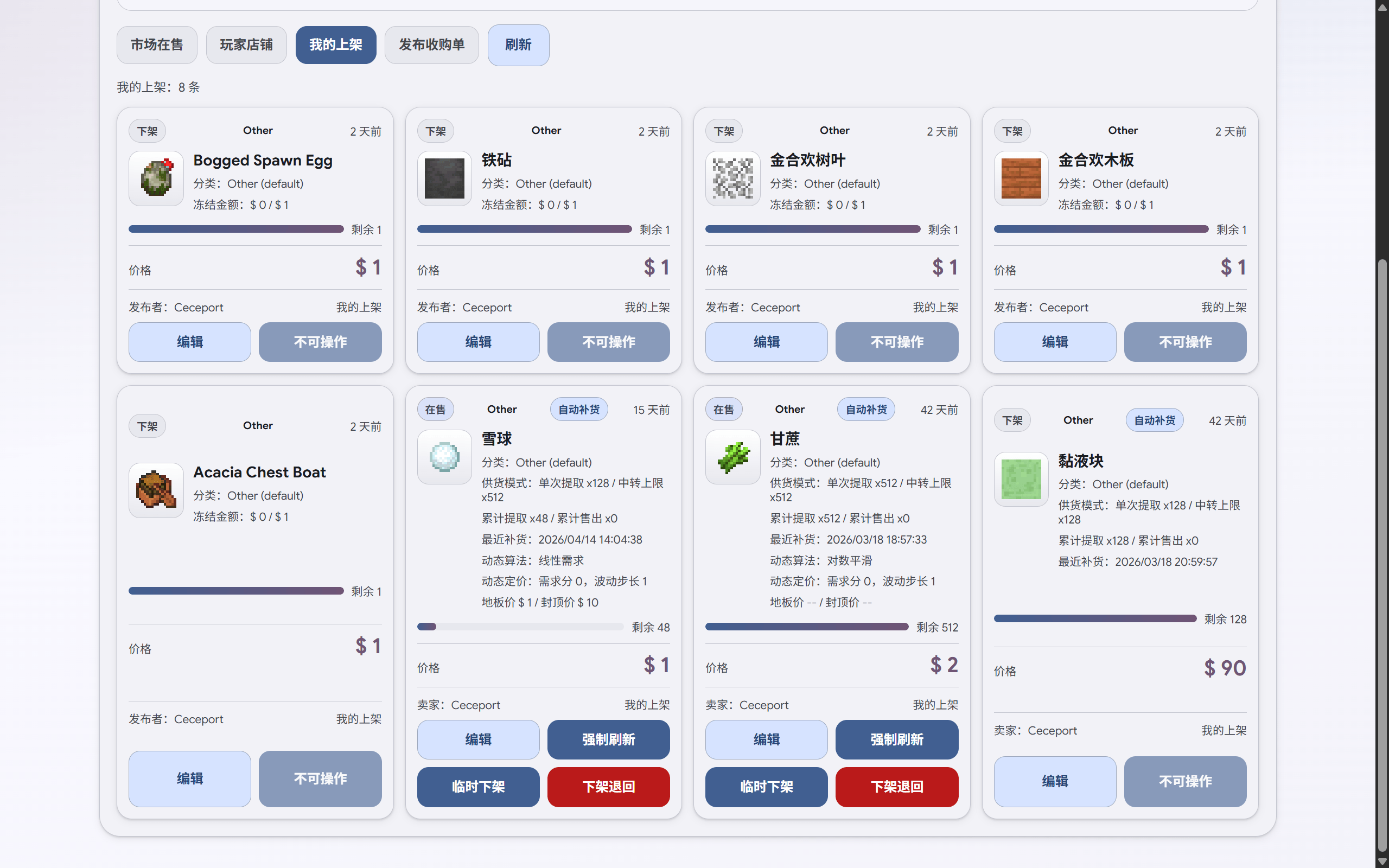
Task: Switch to the 市场在售 tab
Action: [157, 45]
